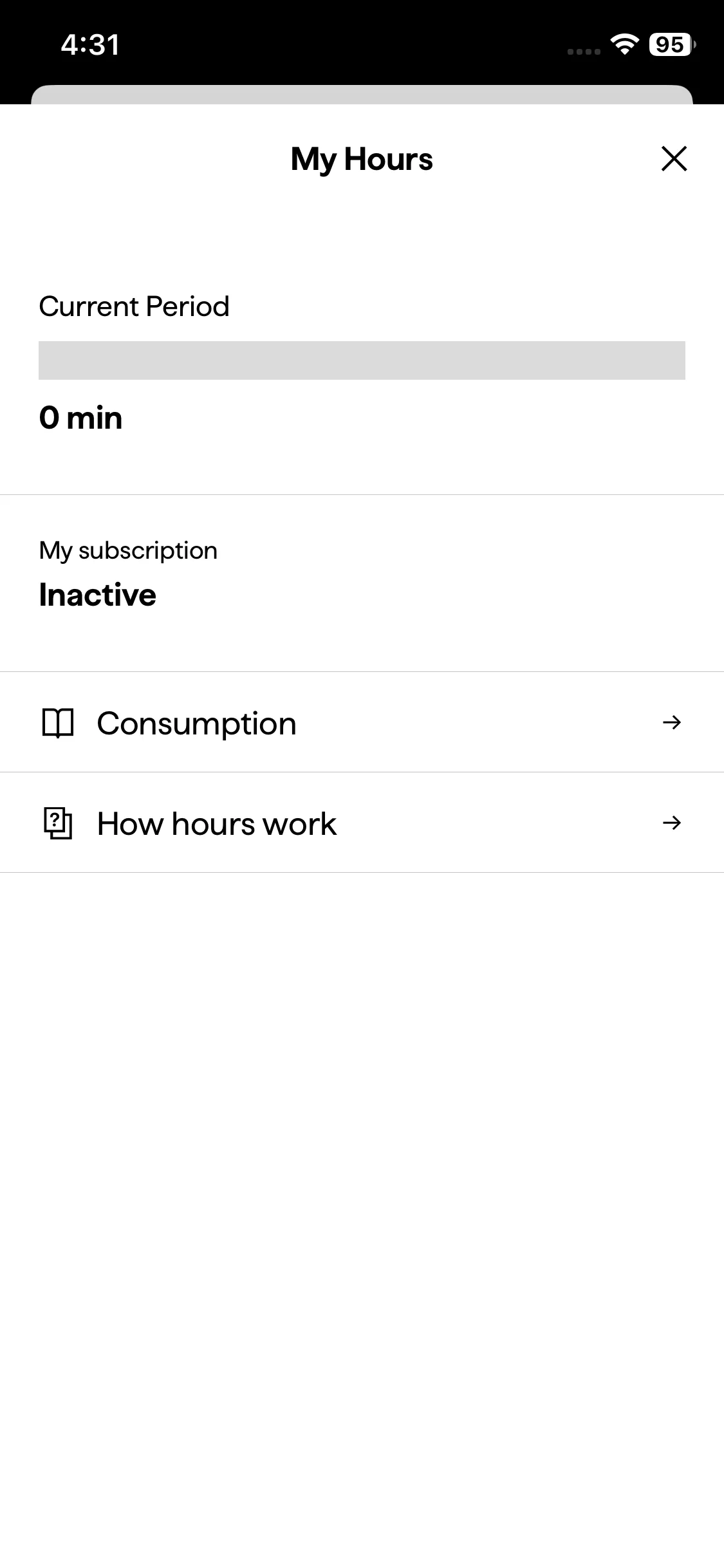The height and width of the screenshot is (1568, 724).
Task: Tap the battery level indicator
Action: (x=671, y=44)
